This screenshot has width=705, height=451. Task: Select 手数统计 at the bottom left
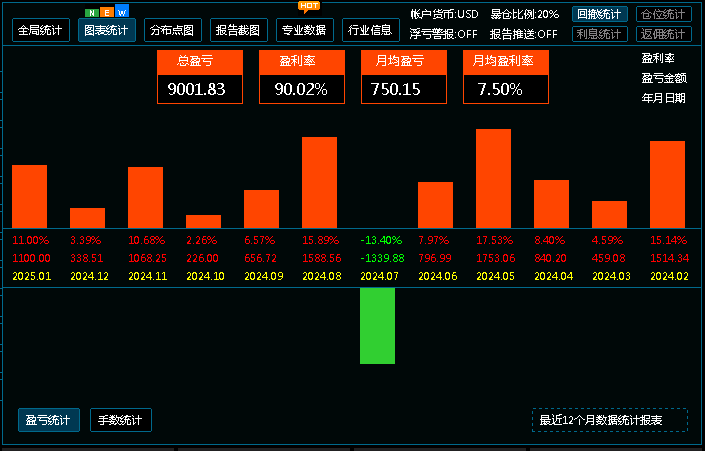pos(120,420)
